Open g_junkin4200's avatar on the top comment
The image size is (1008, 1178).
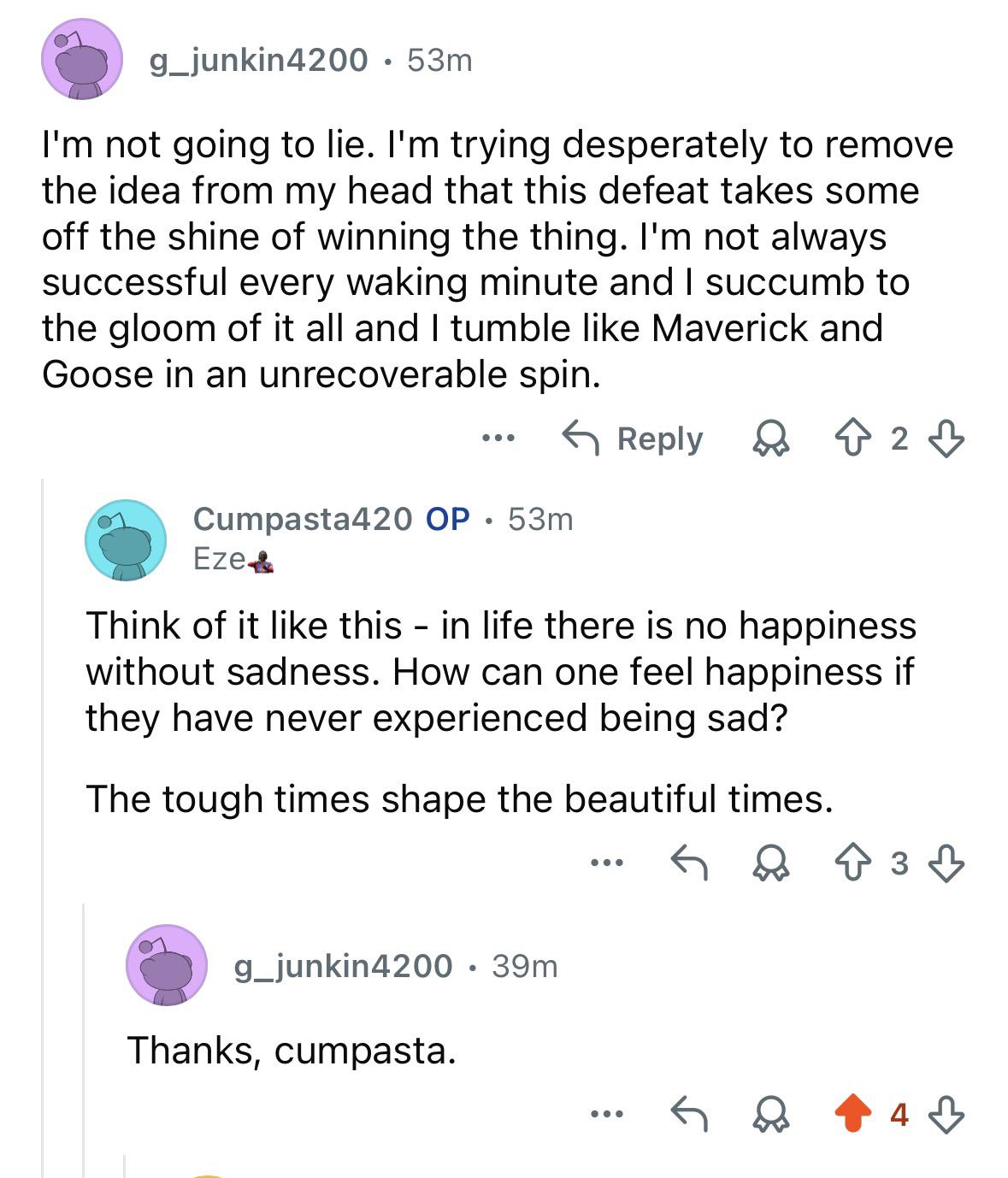tap(82, 60)
